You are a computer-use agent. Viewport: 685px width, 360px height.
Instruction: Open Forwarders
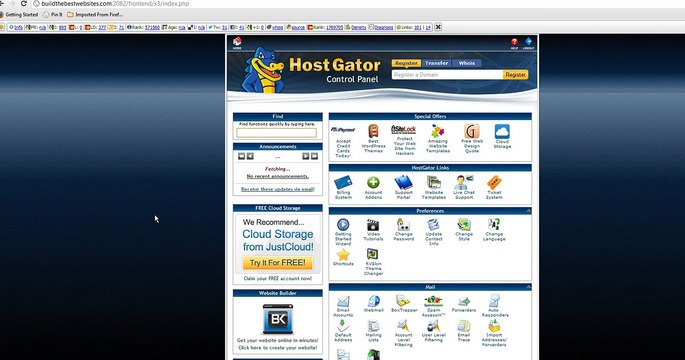click(464, 304)
